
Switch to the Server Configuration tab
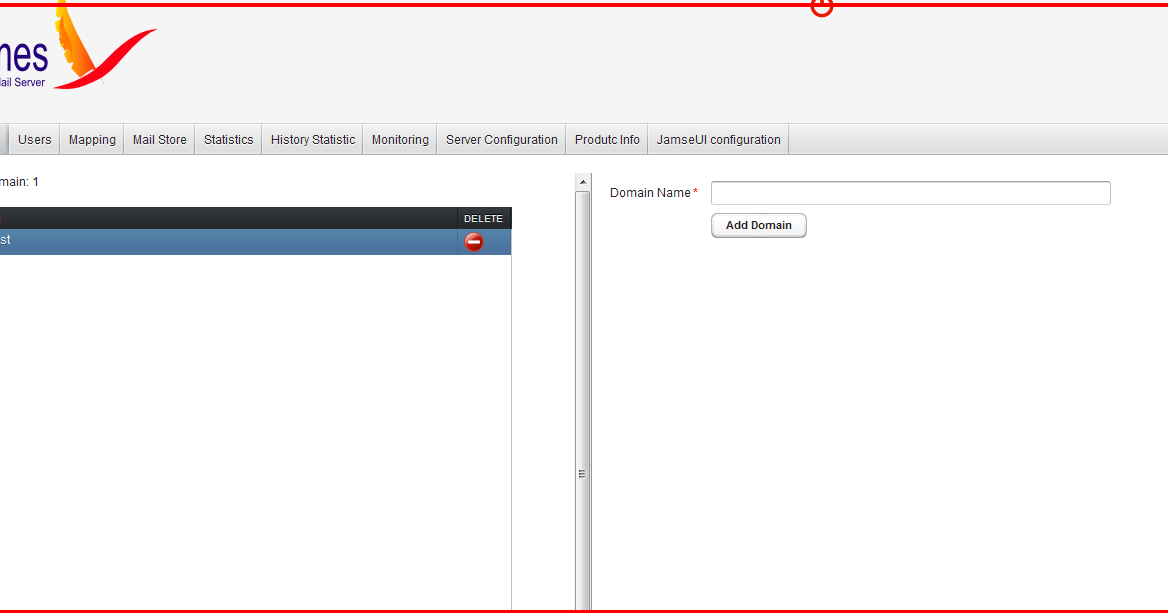(501, 139)
